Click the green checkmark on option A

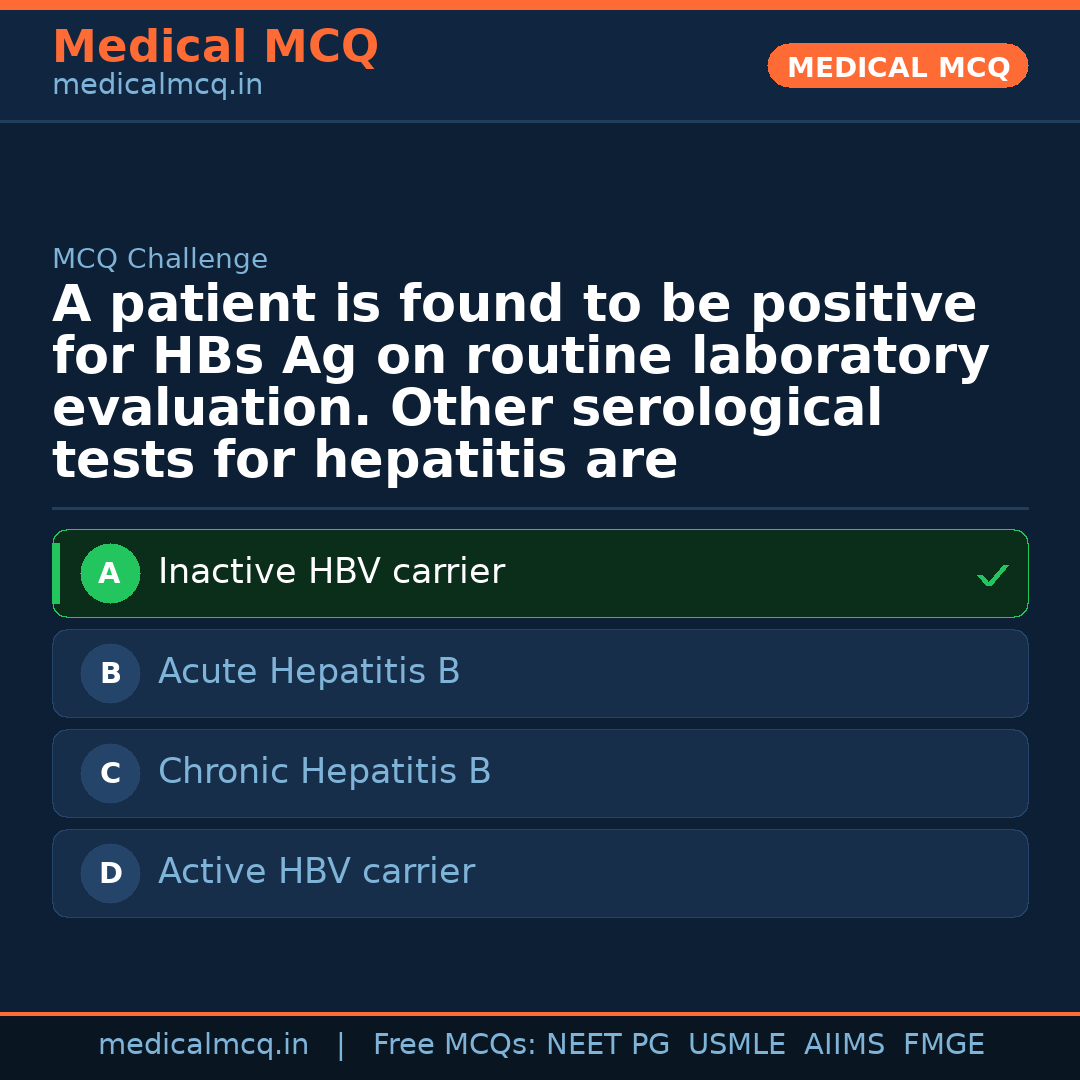pos(992,576)
